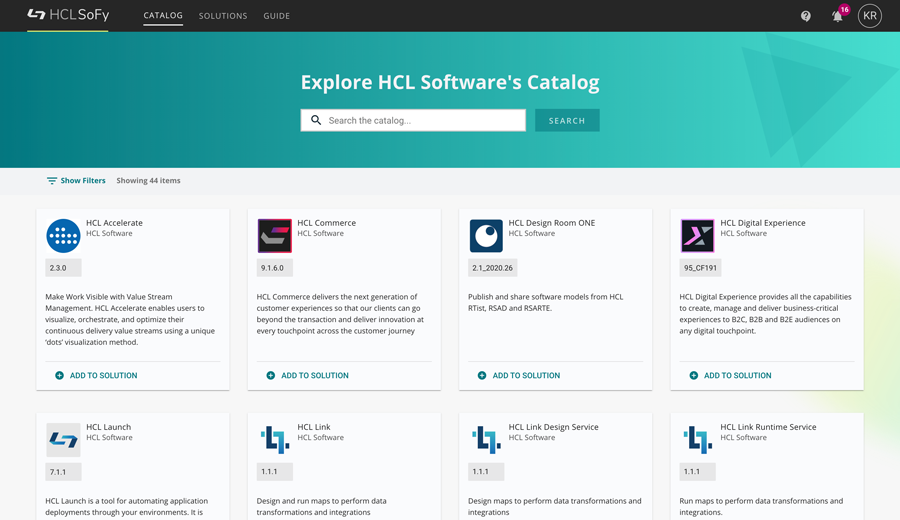Focus the Search the catalog field
This screenshot has width=900, height=520.
(413, 121)
